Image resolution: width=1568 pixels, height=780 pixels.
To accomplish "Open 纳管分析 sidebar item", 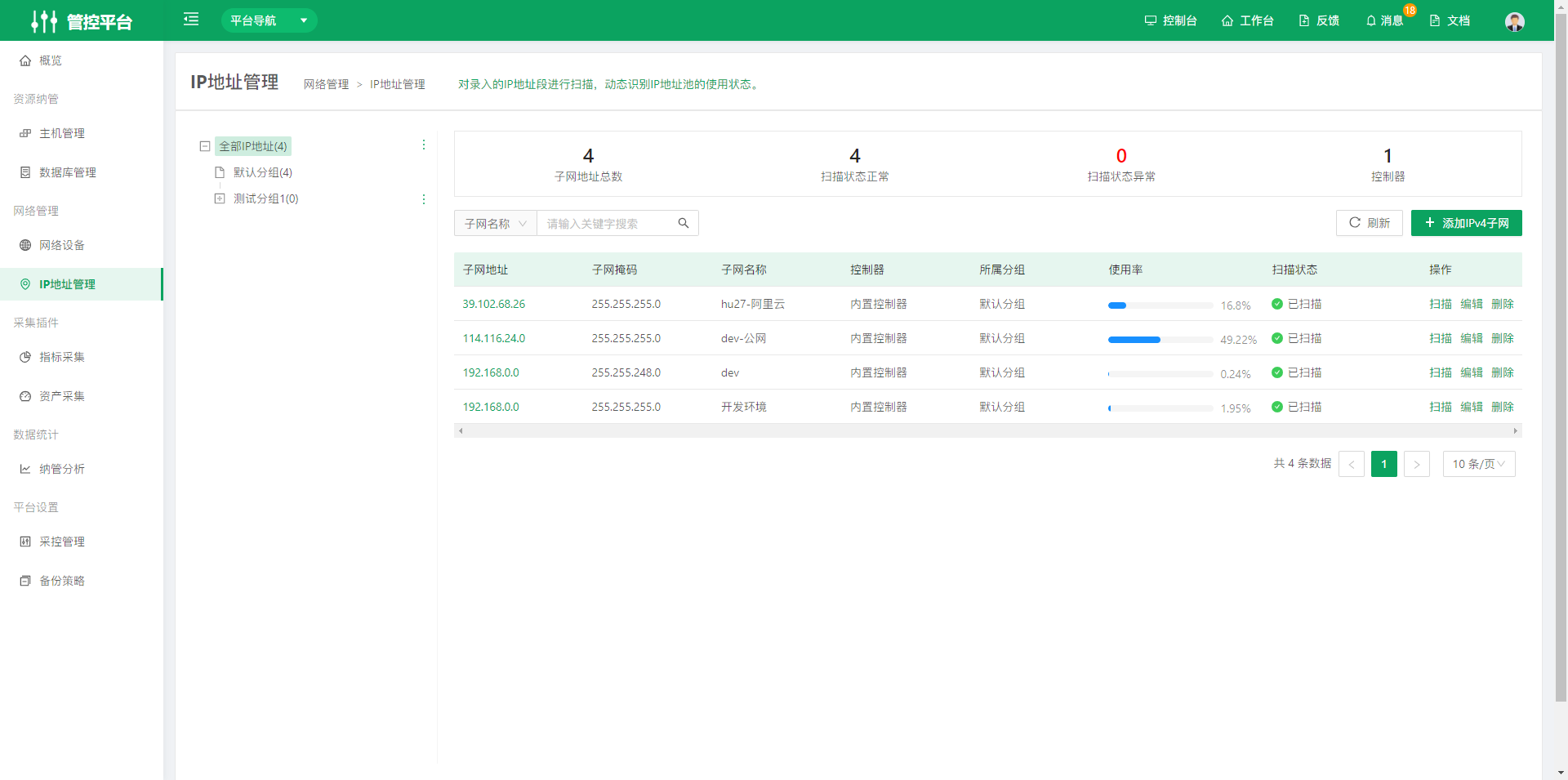I will (x=82, y=469).
